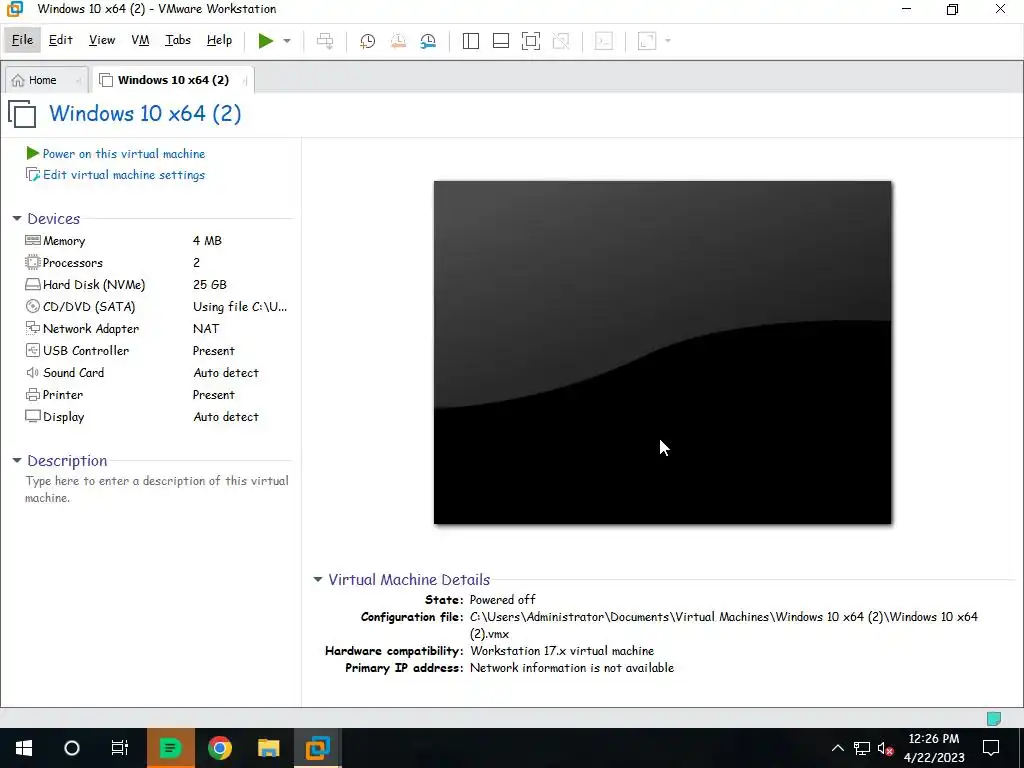The width and height of the screenshot is (1024, 768).
Task: Click the description text field
Action: pos(157,489)
